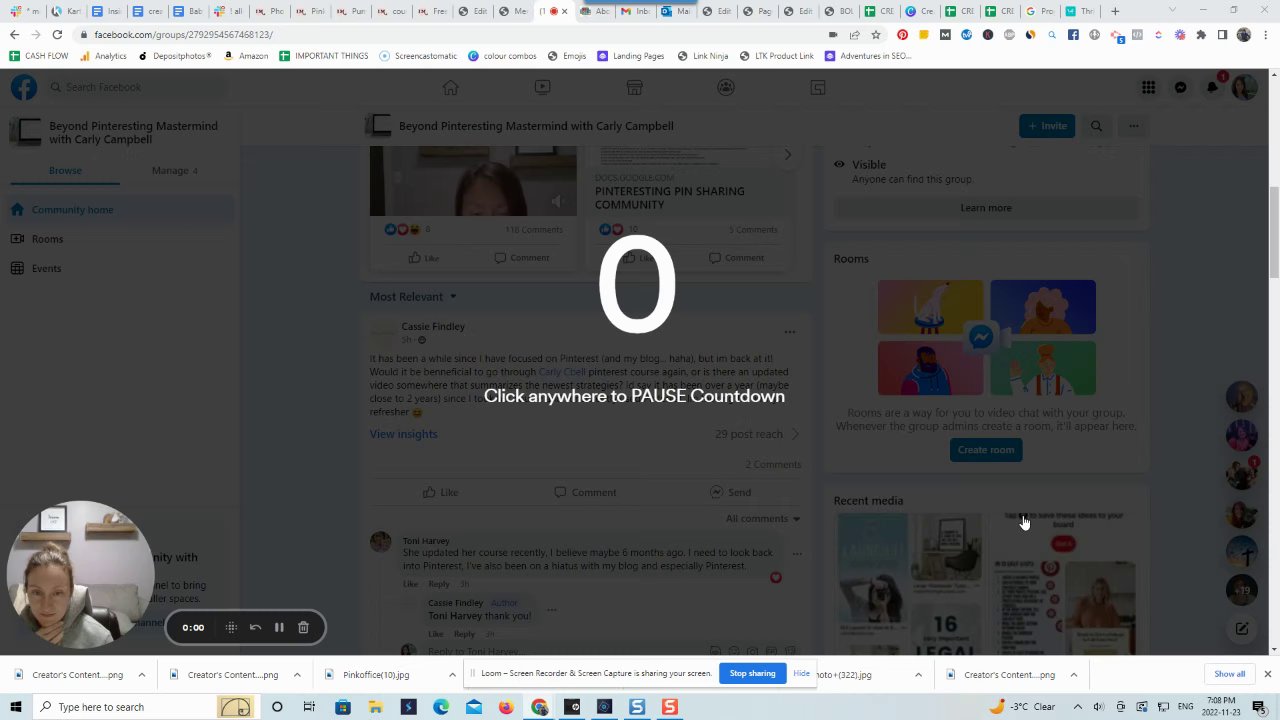Image resolution: width=1280 pixels, height=720 pixels.
Task: Click the Chrome address bar URL
Action: coord(183,35)
